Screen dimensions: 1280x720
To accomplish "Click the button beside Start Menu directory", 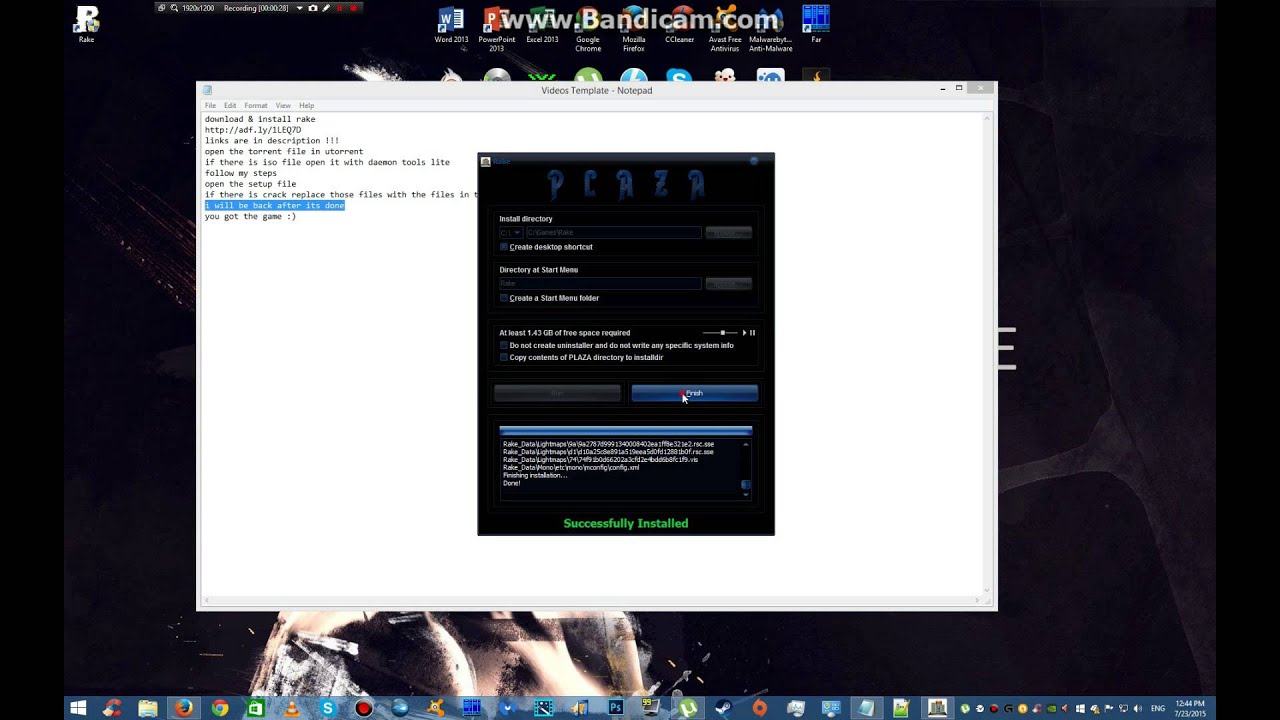I will (728, 283).
